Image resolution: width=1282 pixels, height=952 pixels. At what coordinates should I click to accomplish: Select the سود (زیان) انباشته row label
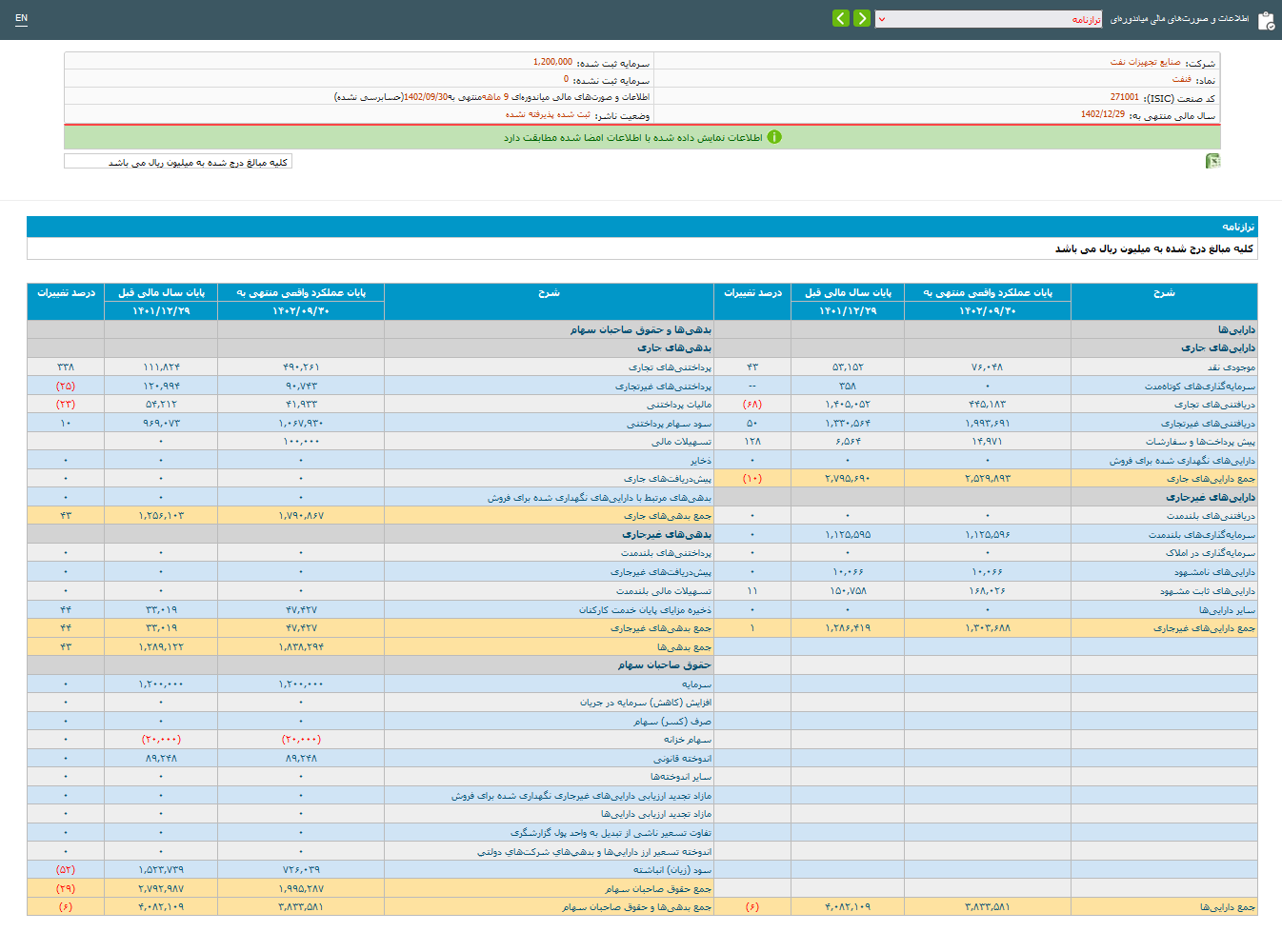tap(672, 870)
